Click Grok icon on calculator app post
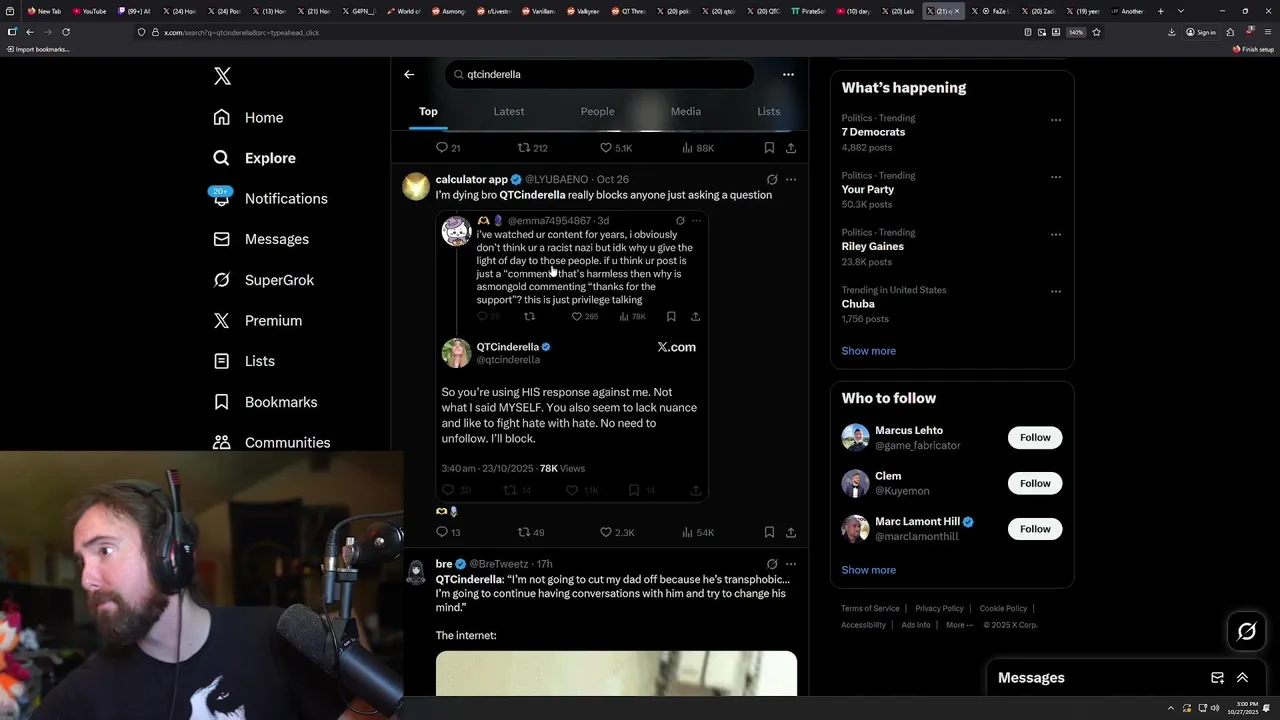 pyautogui.click(x=772, y=180)
